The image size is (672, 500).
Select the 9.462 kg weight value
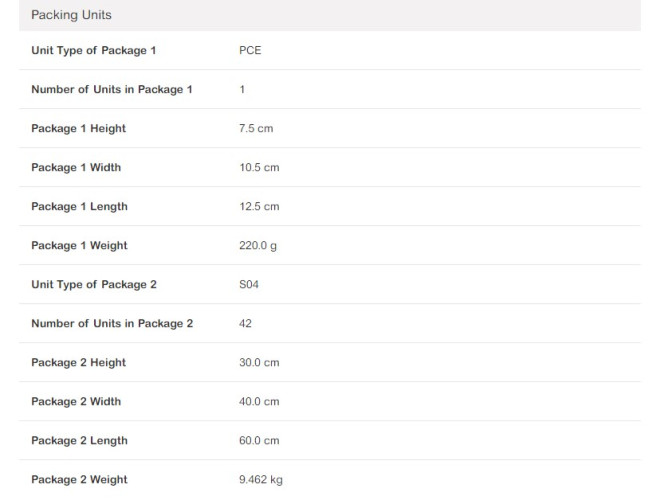coord(261,479)
